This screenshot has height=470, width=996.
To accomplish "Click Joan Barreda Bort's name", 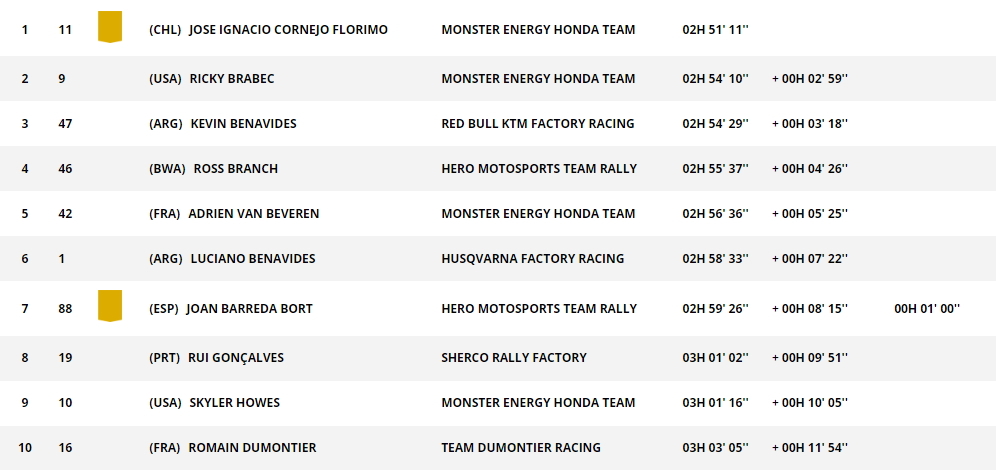I will pyautogui.click(x=249, y=309).
